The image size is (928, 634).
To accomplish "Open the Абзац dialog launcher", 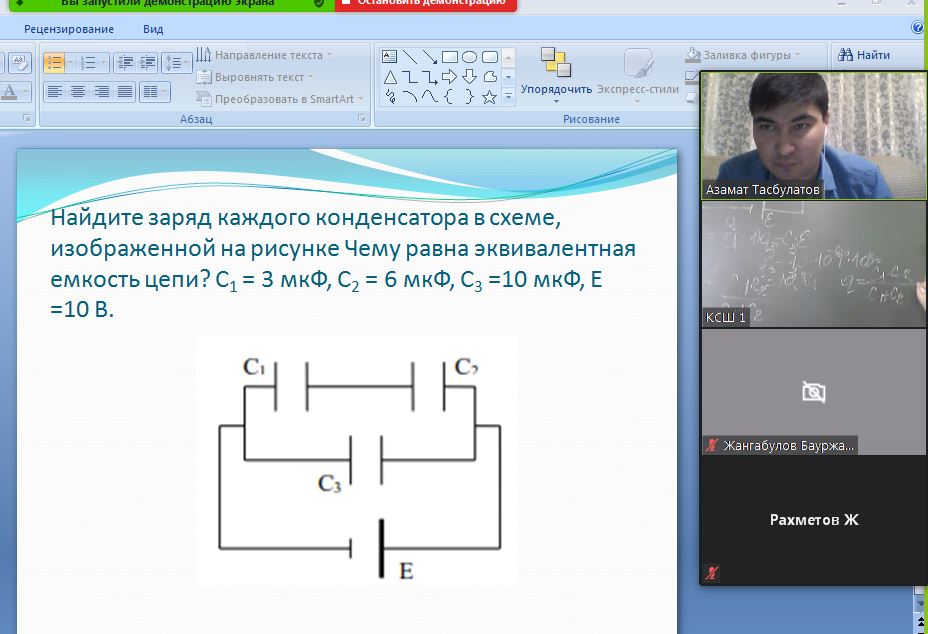I will tap(360, 118).
